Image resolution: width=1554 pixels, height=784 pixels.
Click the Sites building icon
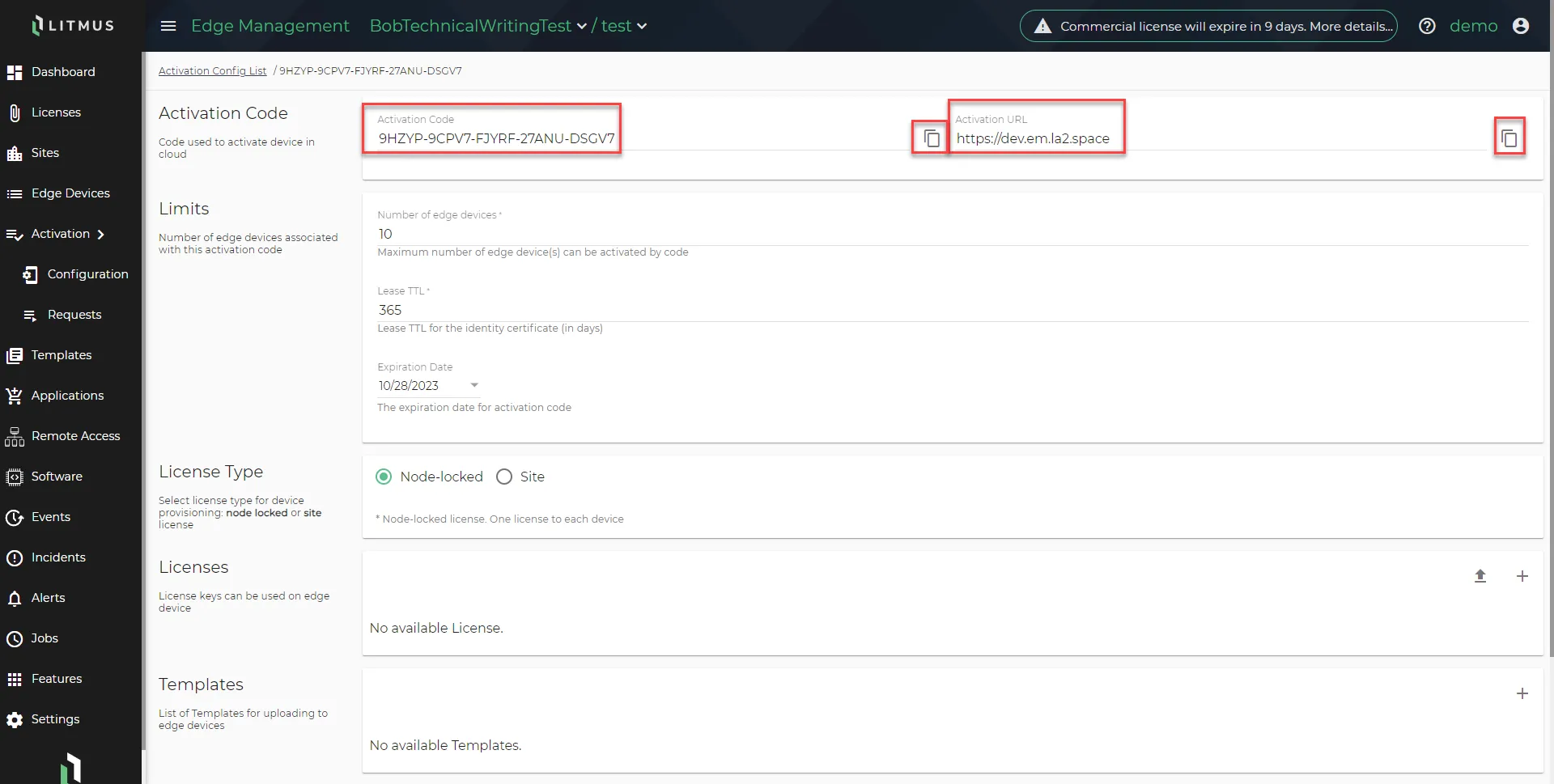pyautogui.click(x=15, y=154)
